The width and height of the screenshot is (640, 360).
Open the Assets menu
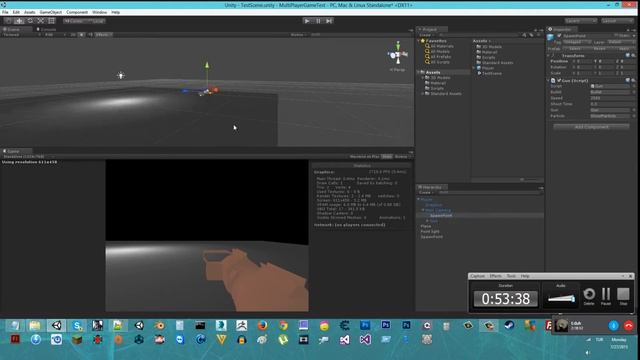(x=29, y=12)
